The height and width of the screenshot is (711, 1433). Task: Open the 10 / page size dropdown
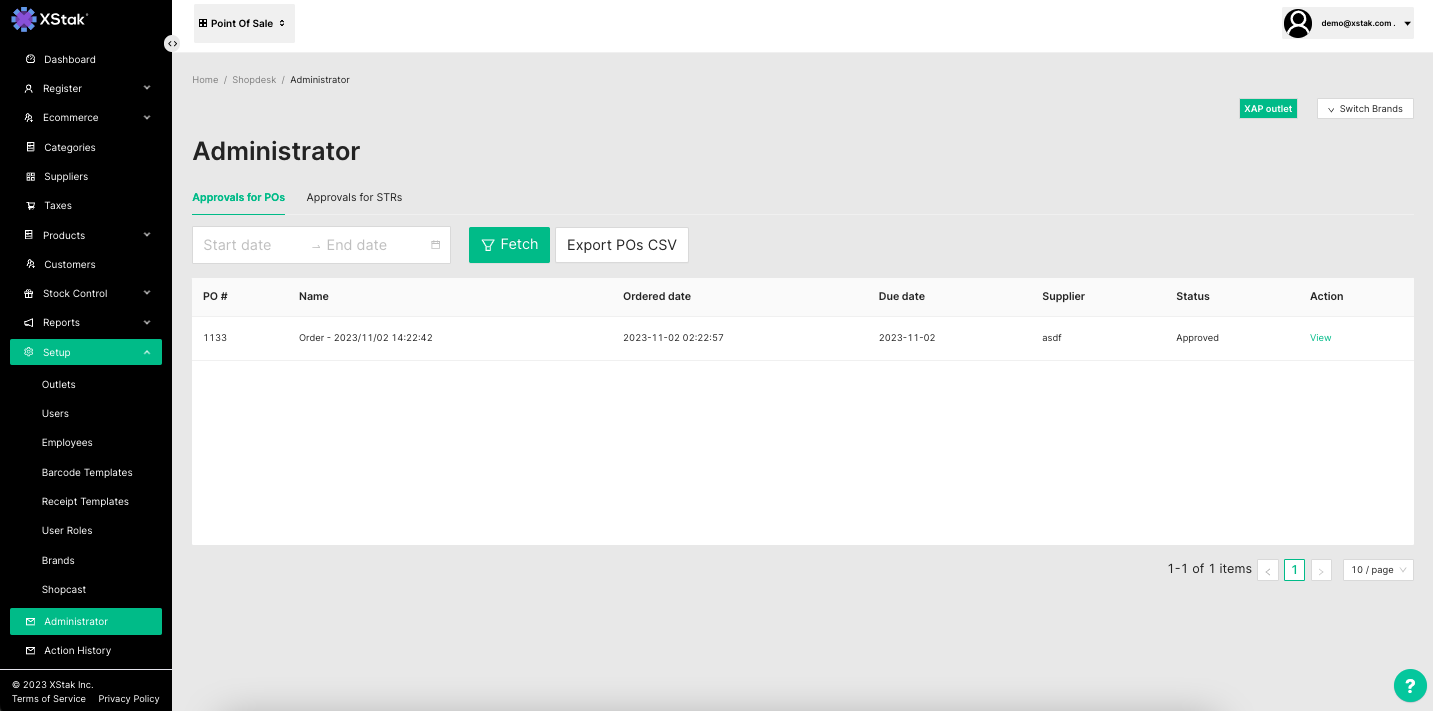tap(1377, 570)
